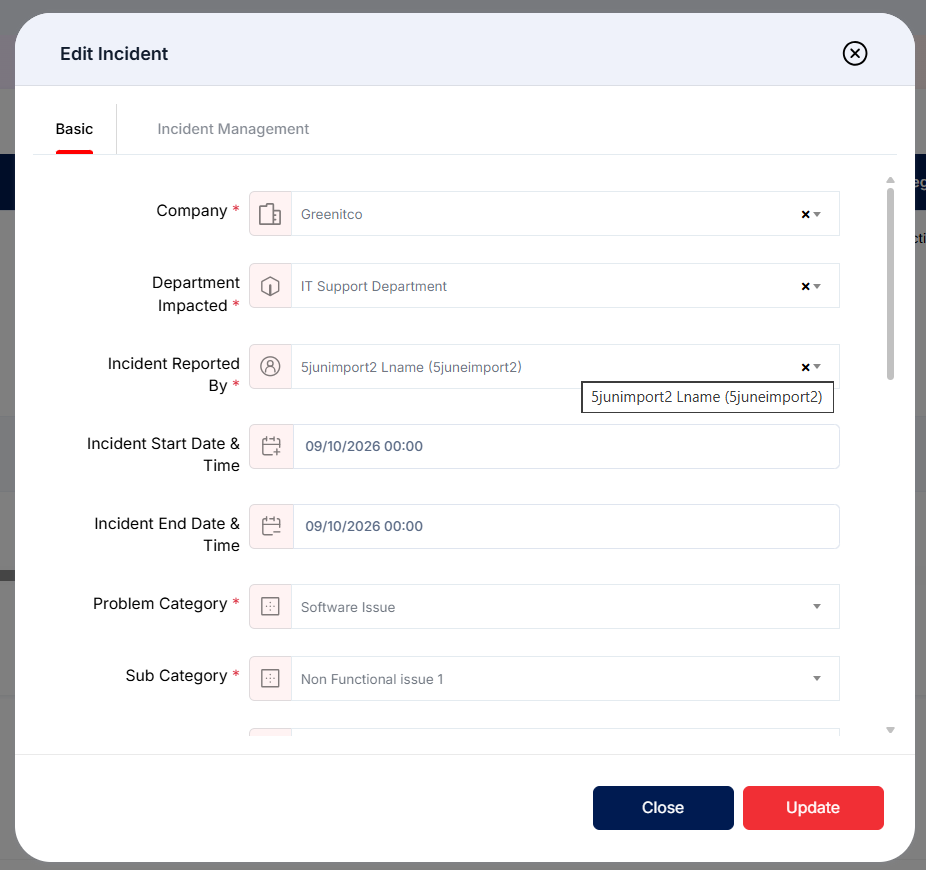Switch to the Incident Management tab

click(233, 129)
